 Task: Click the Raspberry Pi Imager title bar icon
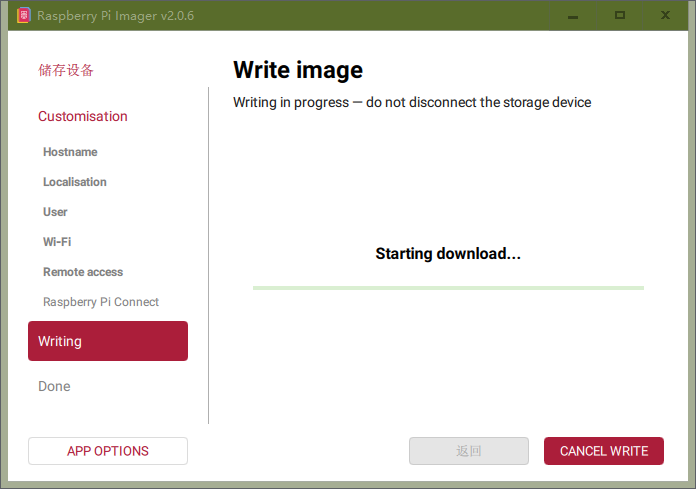24,16
